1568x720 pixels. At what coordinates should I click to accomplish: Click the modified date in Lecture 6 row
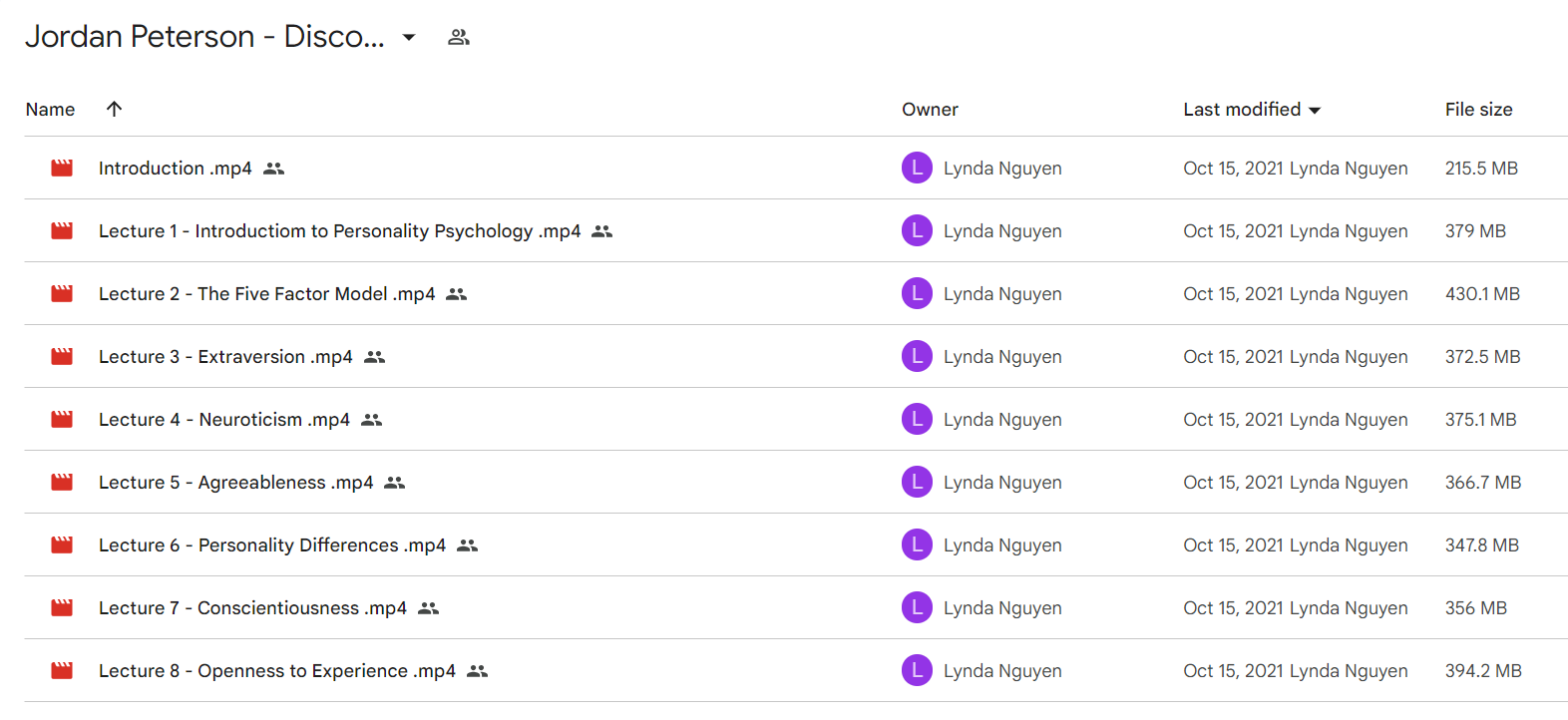[x=1233, y=545]
